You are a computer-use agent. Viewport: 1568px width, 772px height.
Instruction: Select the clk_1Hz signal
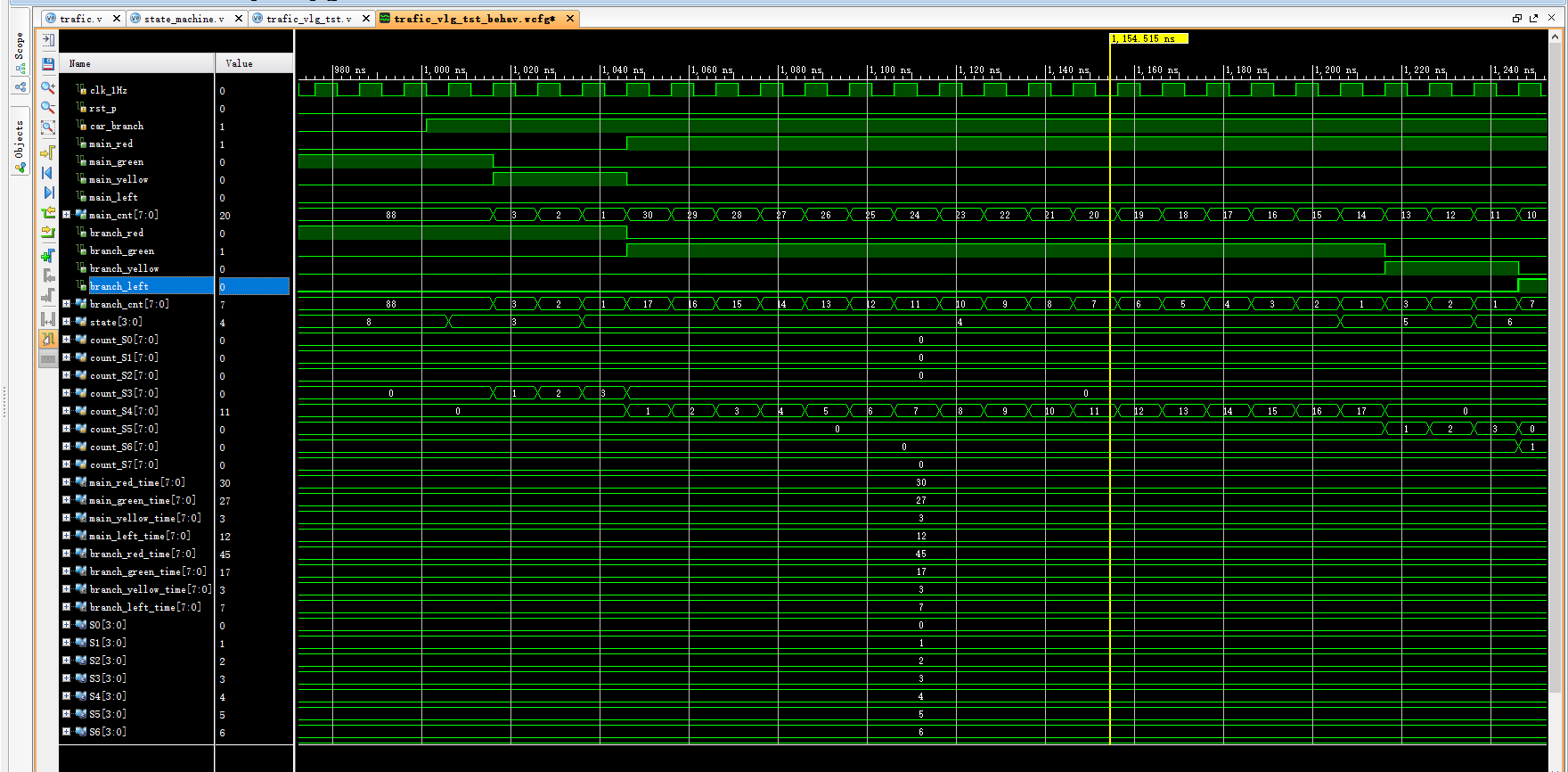(x=108, y=90)
